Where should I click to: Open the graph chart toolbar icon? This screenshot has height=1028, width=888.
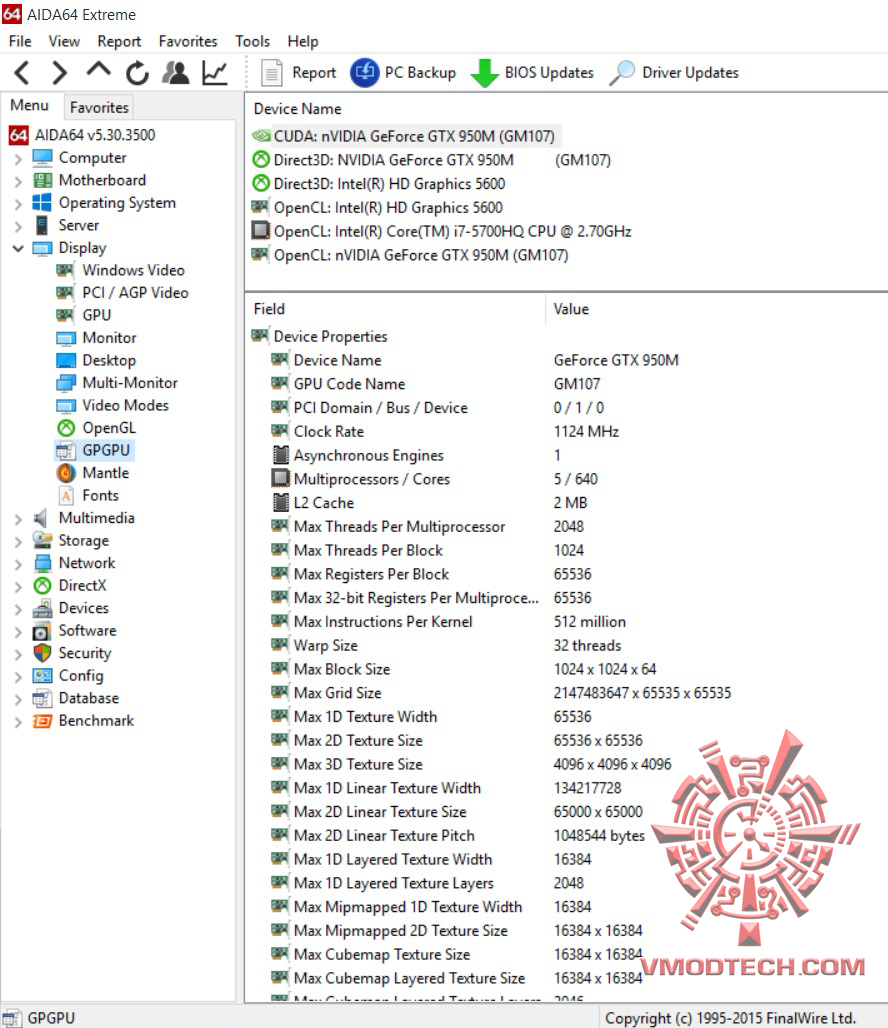click(215, 72)
